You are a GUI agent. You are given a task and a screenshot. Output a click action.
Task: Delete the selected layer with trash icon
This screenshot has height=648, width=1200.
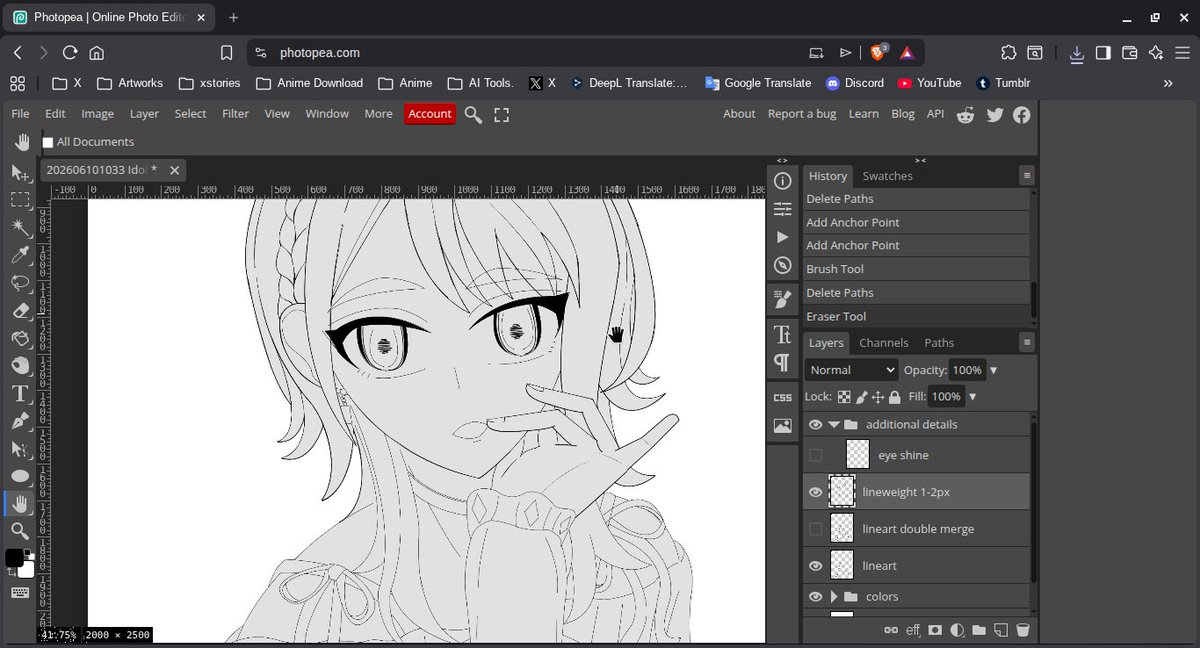tap(1022, 630)
